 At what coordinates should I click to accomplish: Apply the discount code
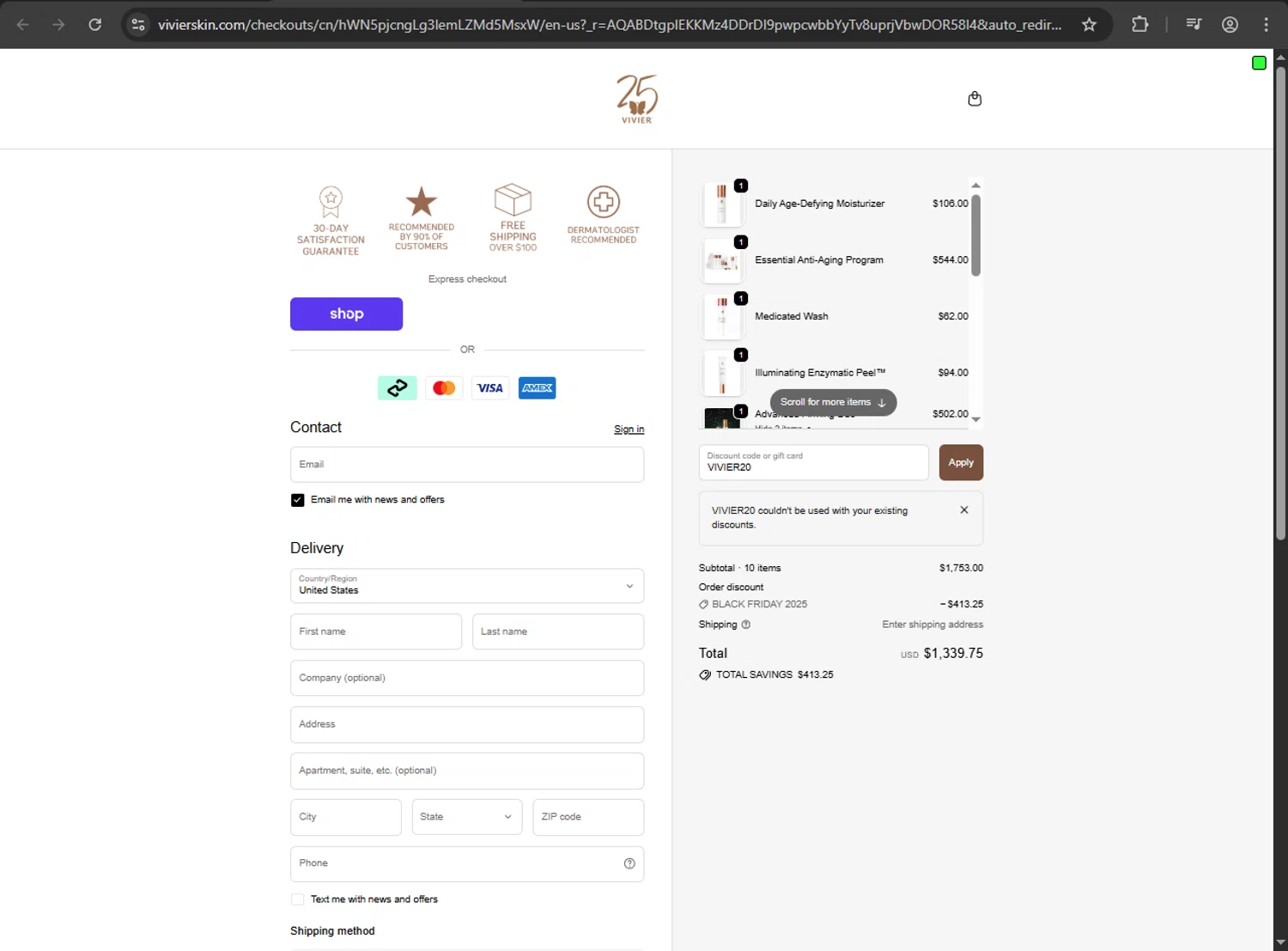[961, 462]
